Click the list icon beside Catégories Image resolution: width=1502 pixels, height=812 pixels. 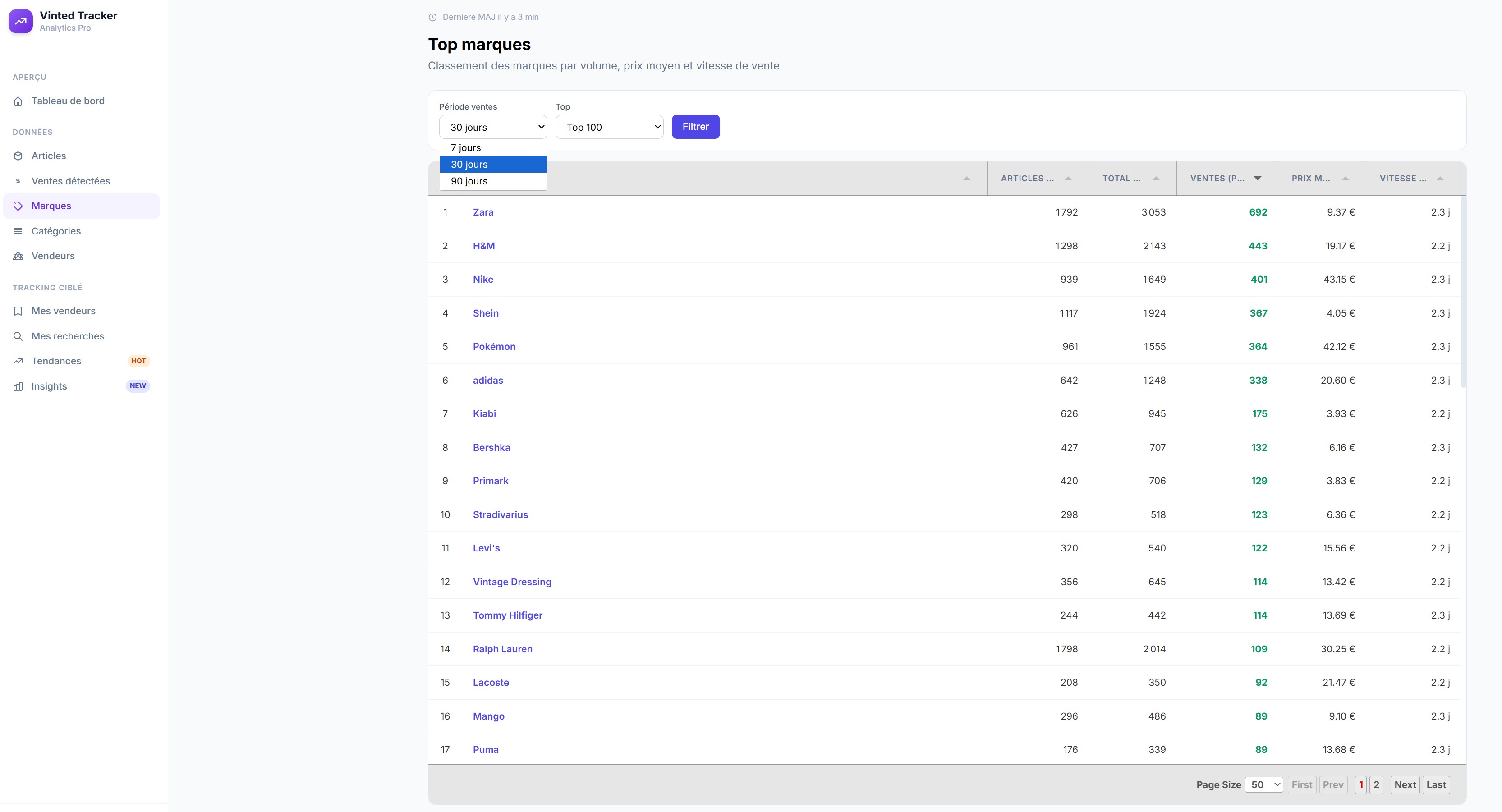point(18,231)
